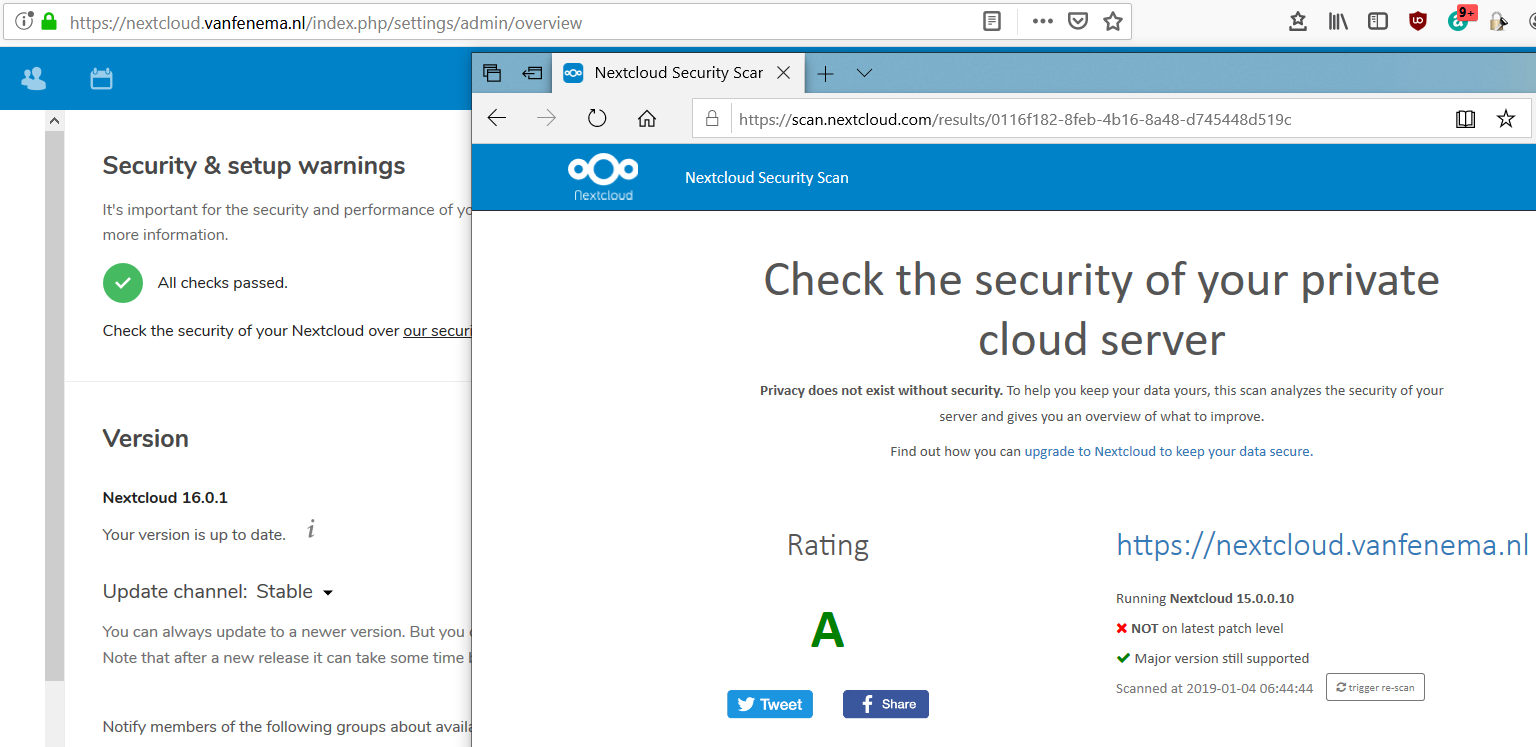Refresh the Edge security scan page
This screenshot has height=747, width=1536.
click(597, 119)
